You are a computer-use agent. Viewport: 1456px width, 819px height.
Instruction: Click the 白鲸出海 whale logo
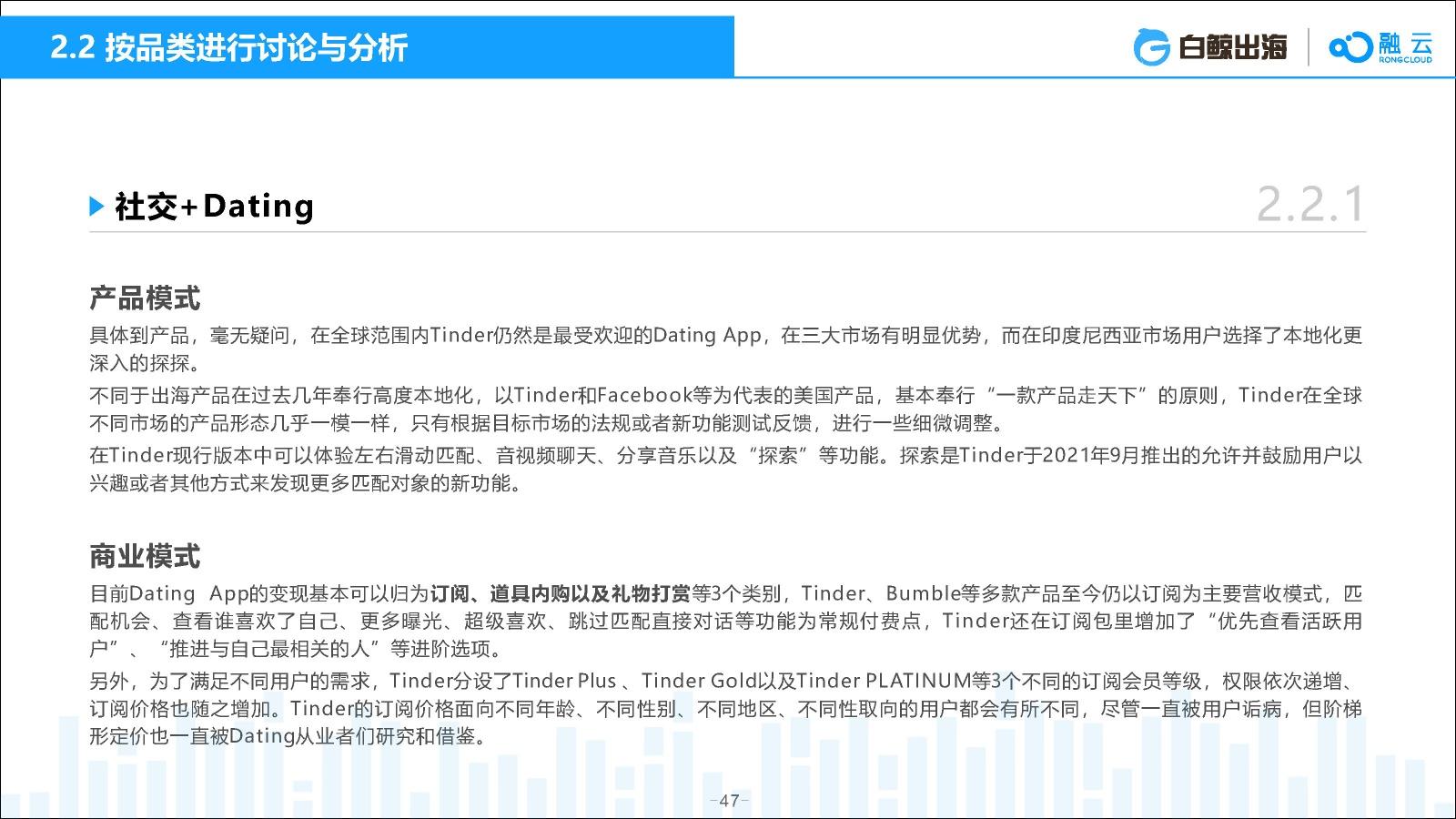pos(1210,46)
